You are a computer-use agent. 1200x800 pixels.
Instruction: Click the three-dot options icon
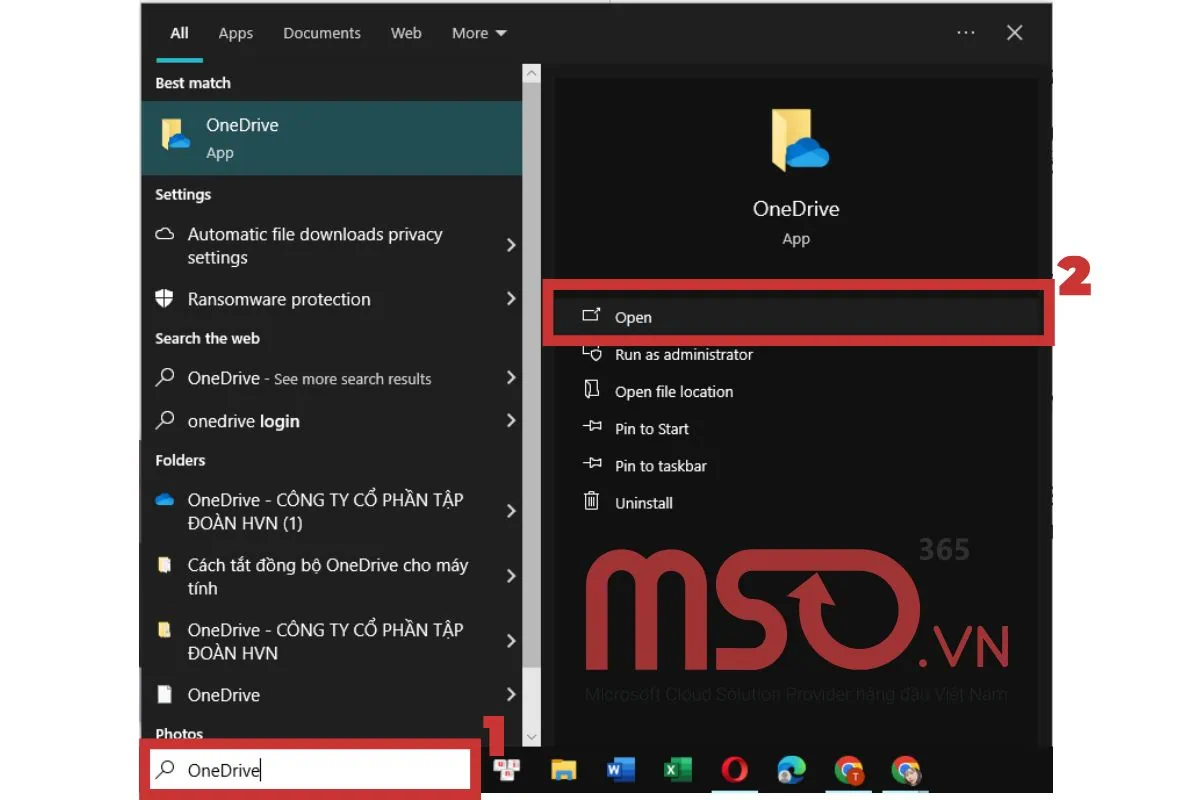pos(965,33)
